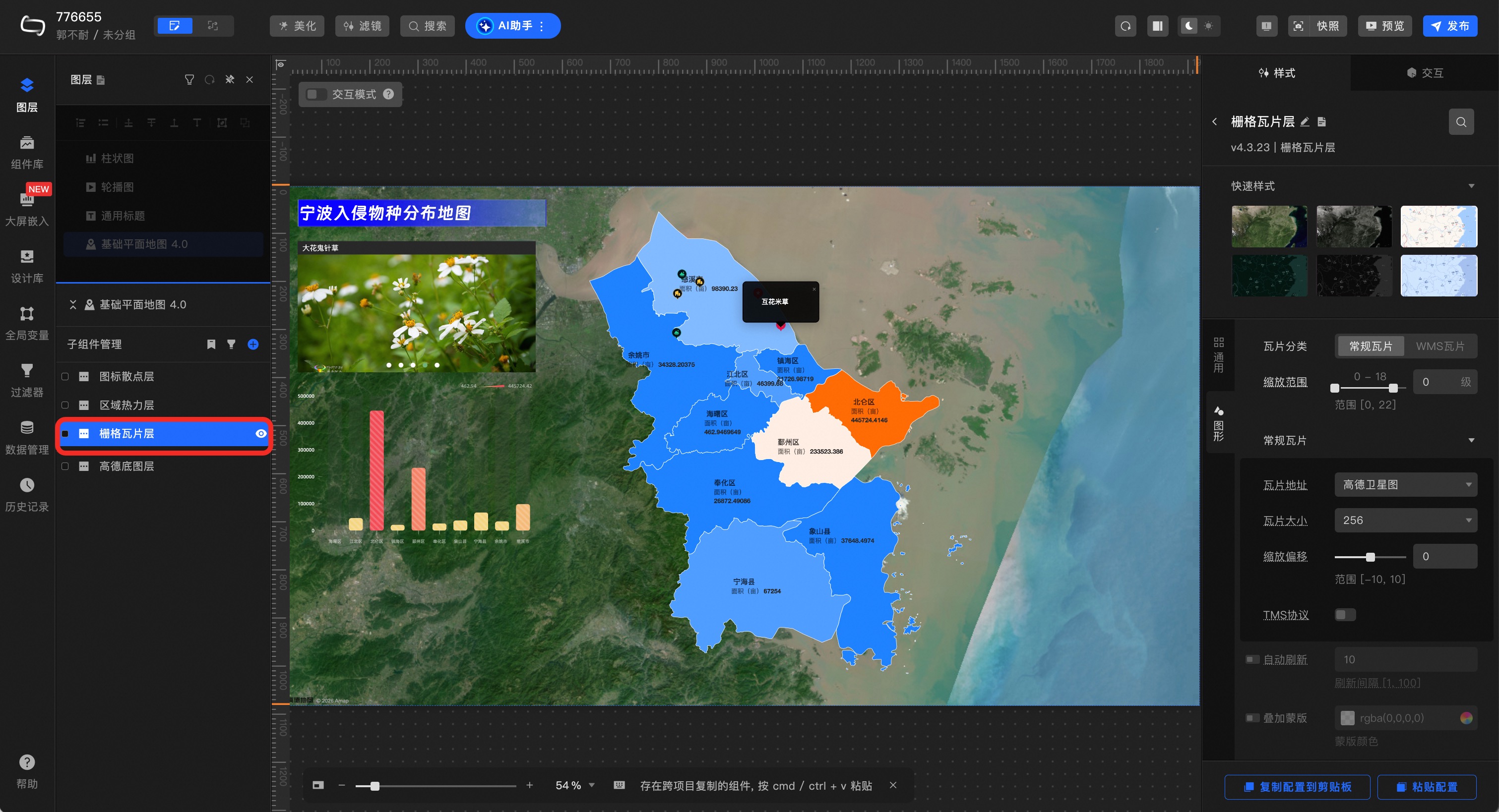Click the refresh icon in top toolbar

pos(1125,26)
